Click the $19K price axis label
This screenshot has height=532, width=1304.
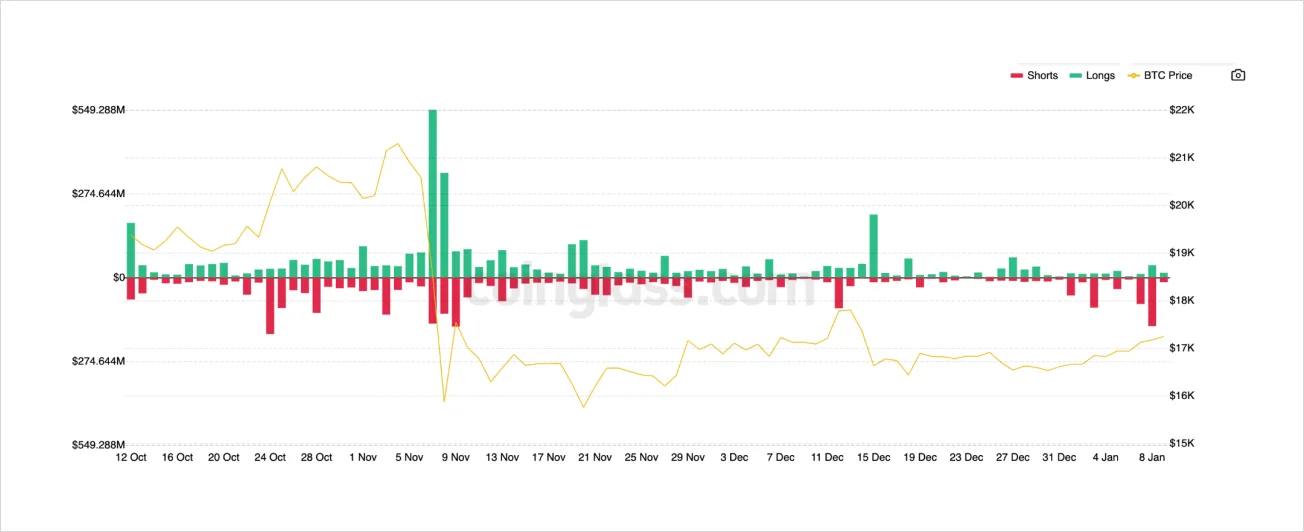tap(1181, 253)
